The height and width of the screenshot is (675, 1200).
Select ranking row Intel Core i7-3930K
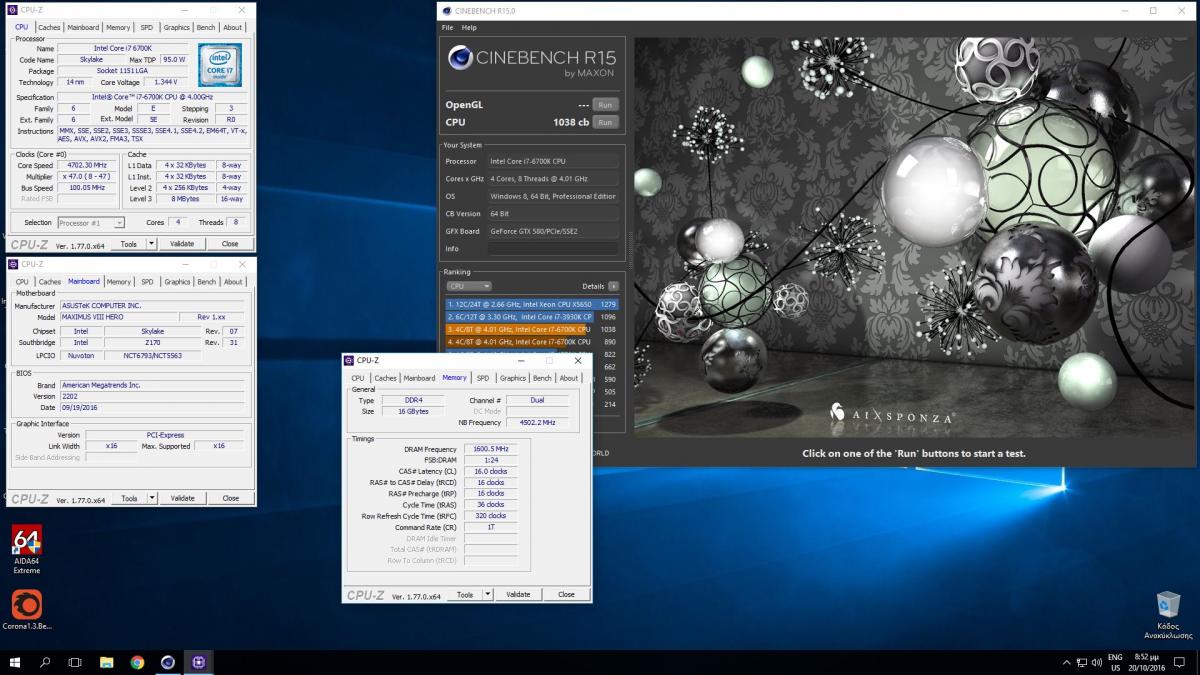tap(532, 316)
